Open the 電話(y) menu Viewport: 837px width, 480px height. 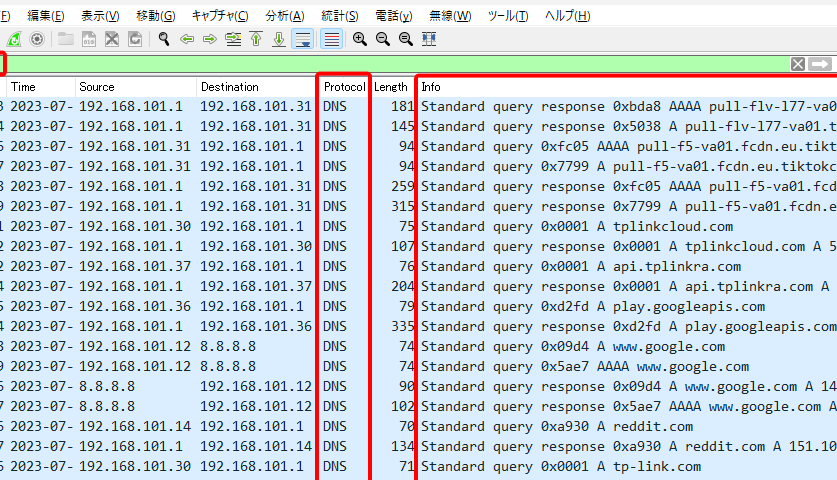(x=393, y=16)
